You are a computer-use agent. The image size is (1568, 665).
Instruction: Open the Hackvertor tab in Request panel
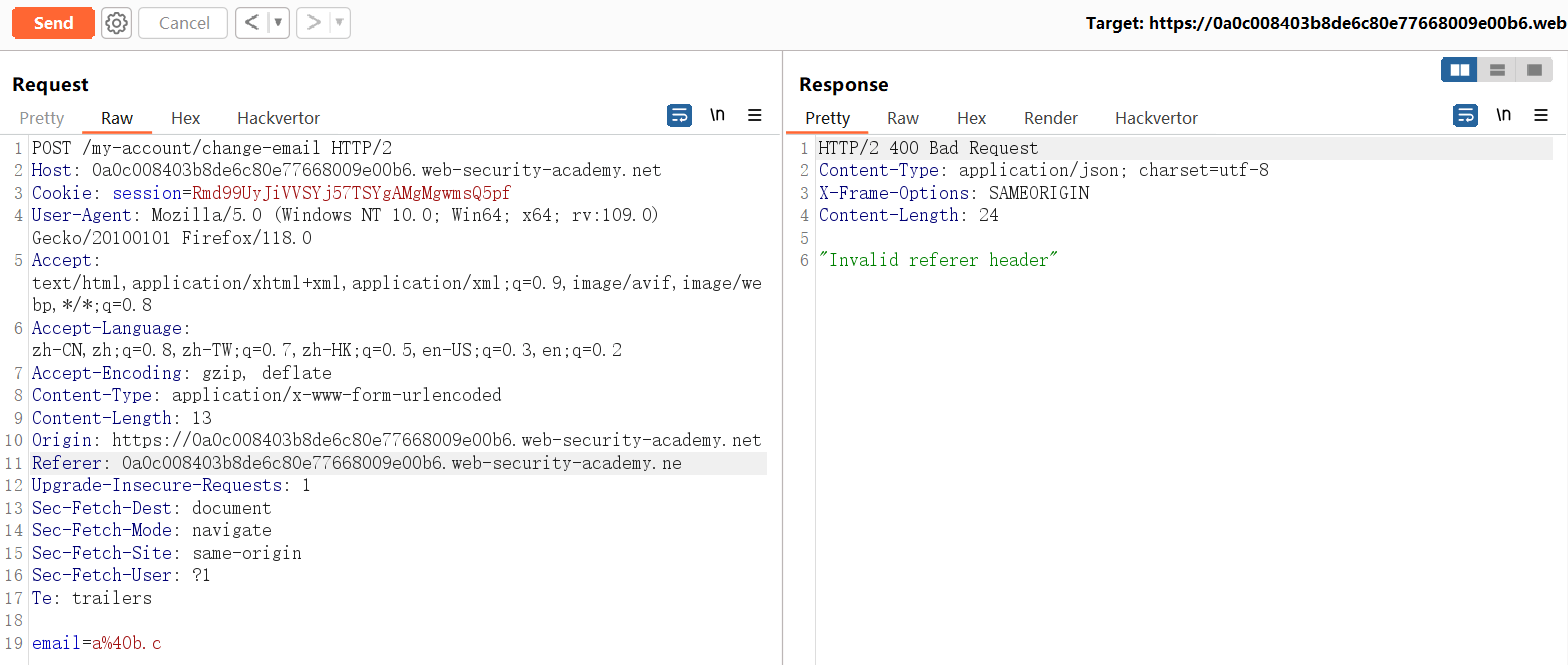(x=278, y=118)
